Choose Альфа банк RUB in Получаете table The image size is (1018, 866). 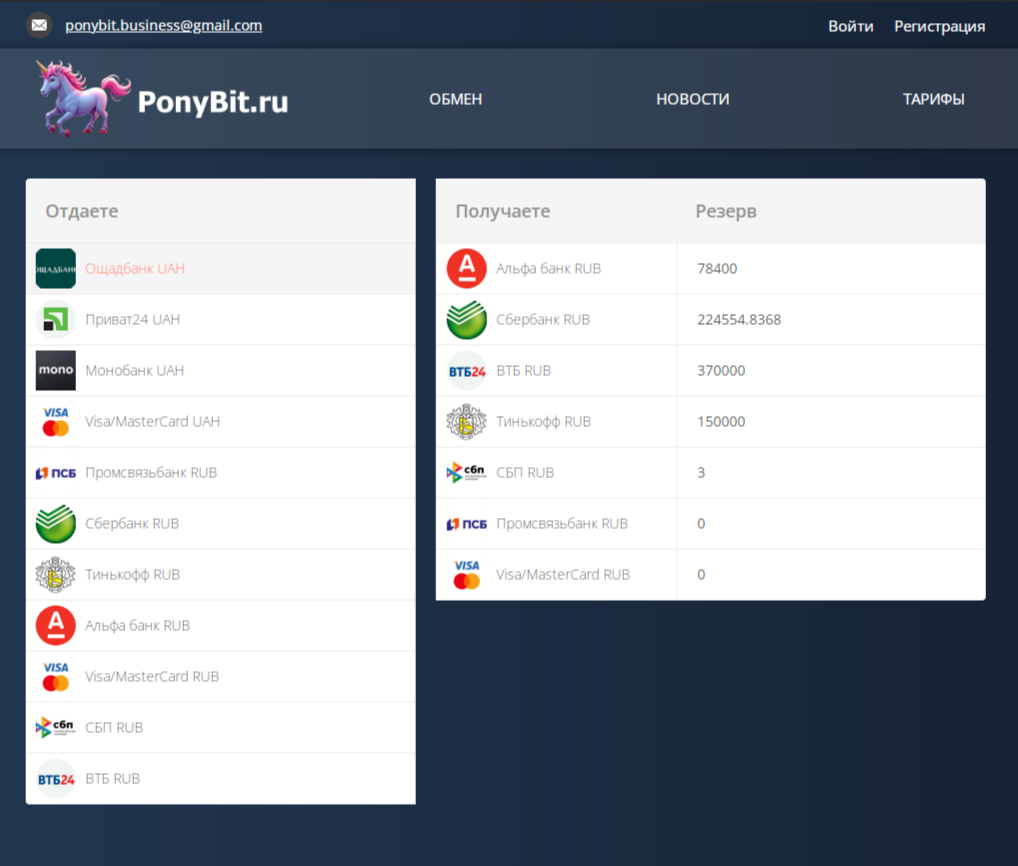[x=549, y=269]
